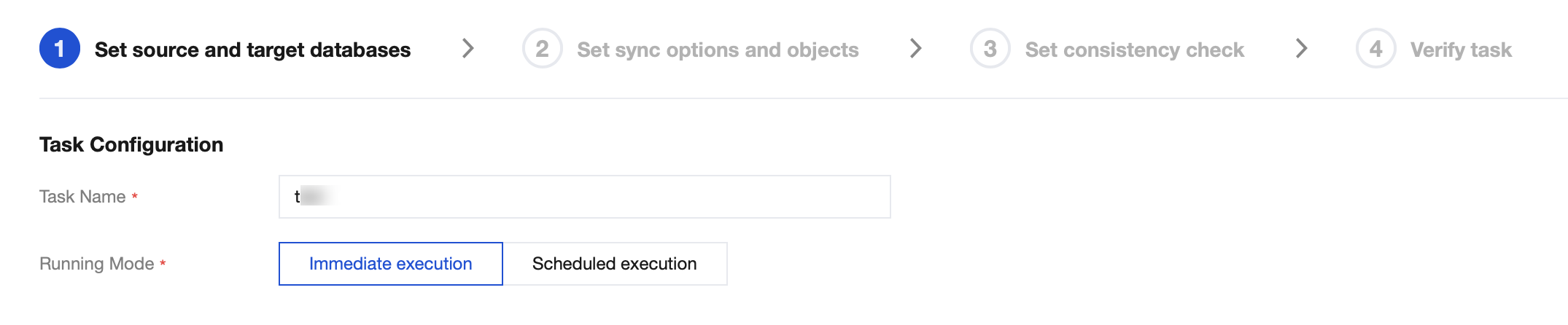
Task: Click the Task Configuration section heading
Action: point(131,144)
